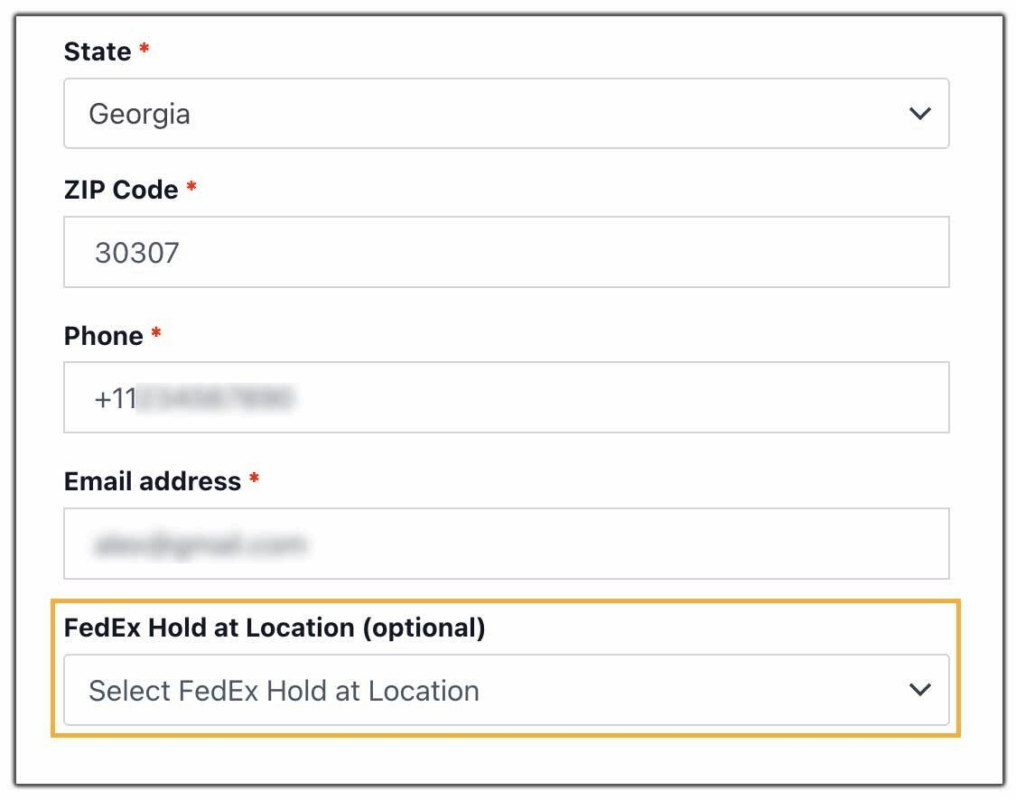Click the chevron in FedEx Hold dropdown
The height and width of the screenshot is (800, 1016).
point(919,690)
